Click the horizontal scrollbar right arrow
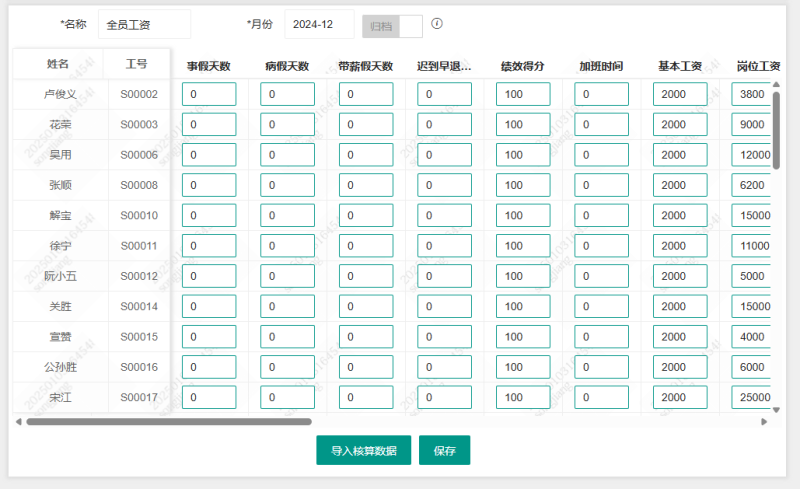 tap(765, 422)
